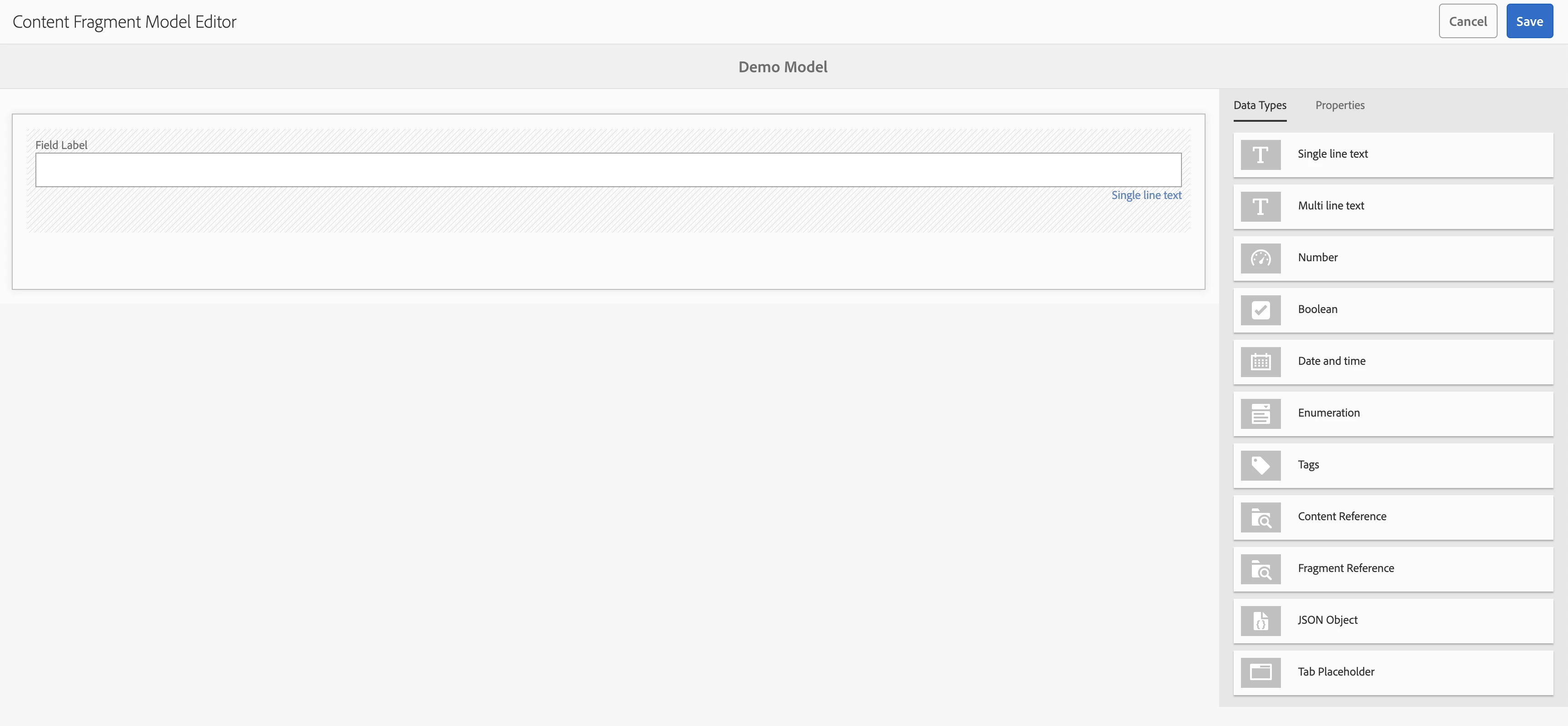This screenshot has width=1568, height=726.
Task: Click the Cancel button
Action: [x=1467, y=21]
